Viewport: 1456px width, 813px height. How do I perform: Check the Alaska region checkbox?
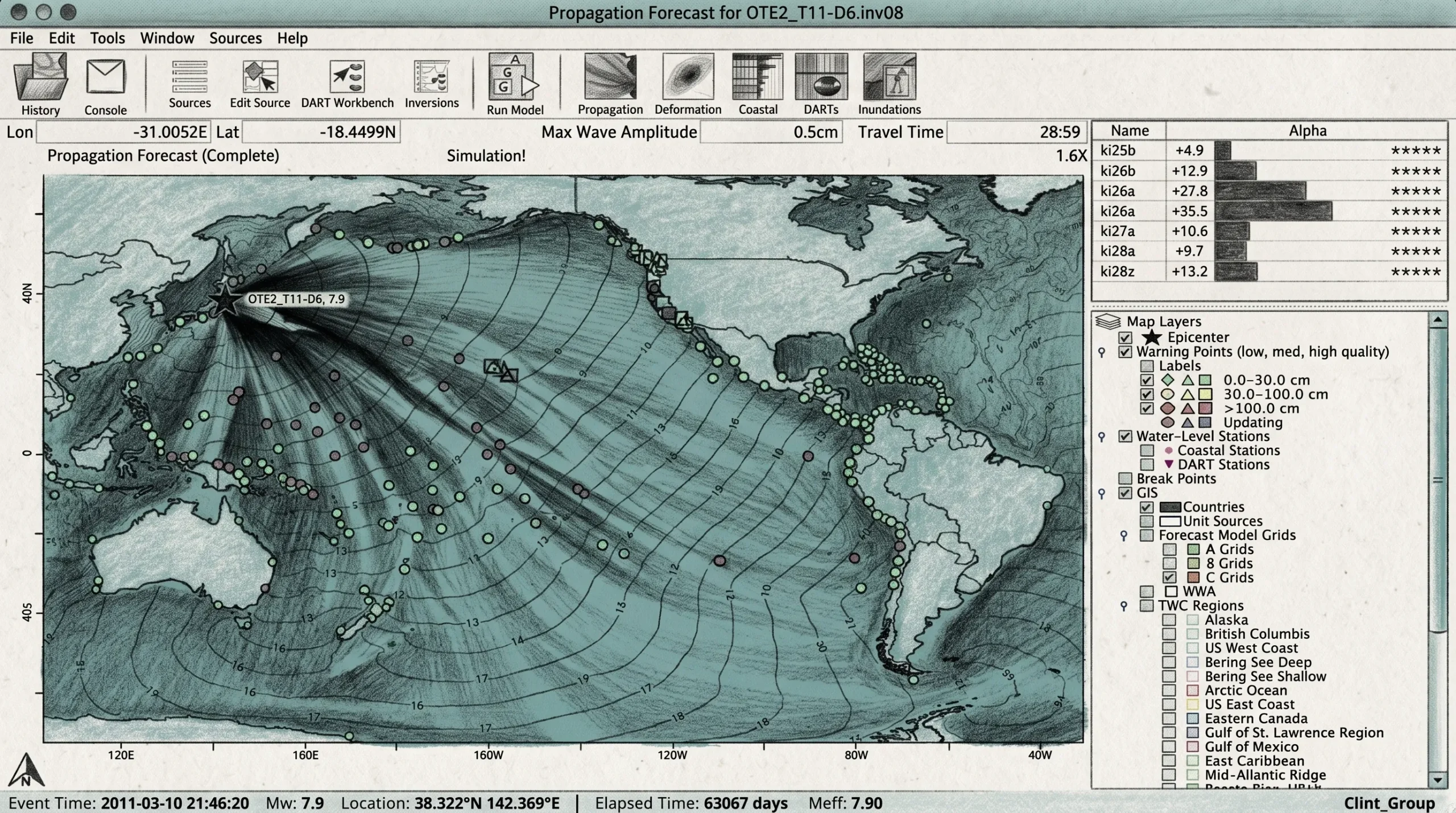[x=1169, y=620]
